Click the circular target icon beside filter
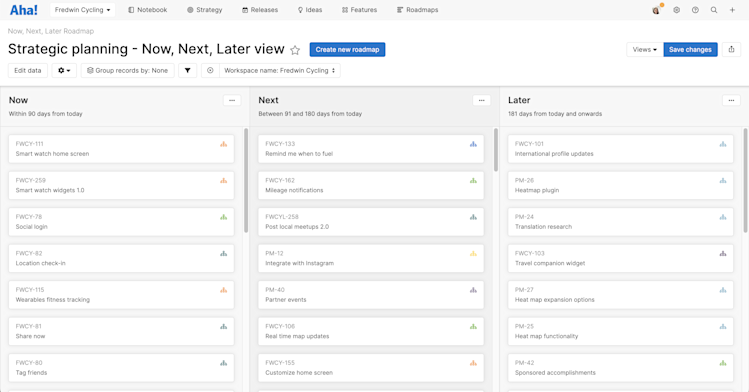749x392 pixels. [x=210, y=71]
